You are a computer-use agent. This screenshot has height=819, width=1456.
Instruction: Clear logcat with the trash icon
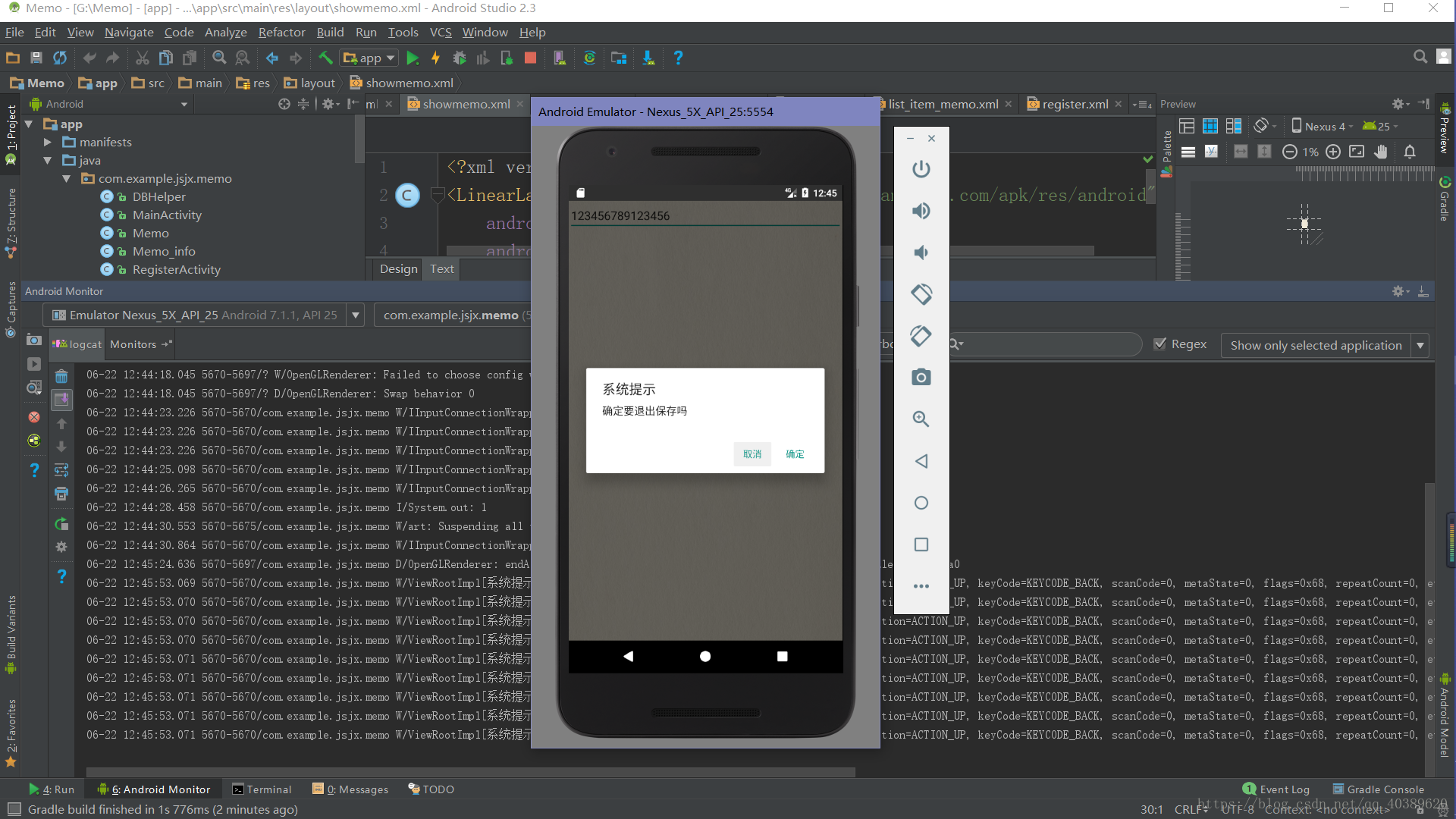coord(61,377)
